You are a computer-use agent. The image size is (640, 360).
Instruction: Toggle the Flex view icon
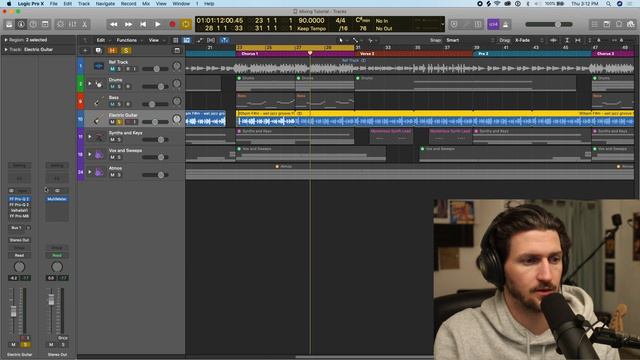[x=211, y=40]
